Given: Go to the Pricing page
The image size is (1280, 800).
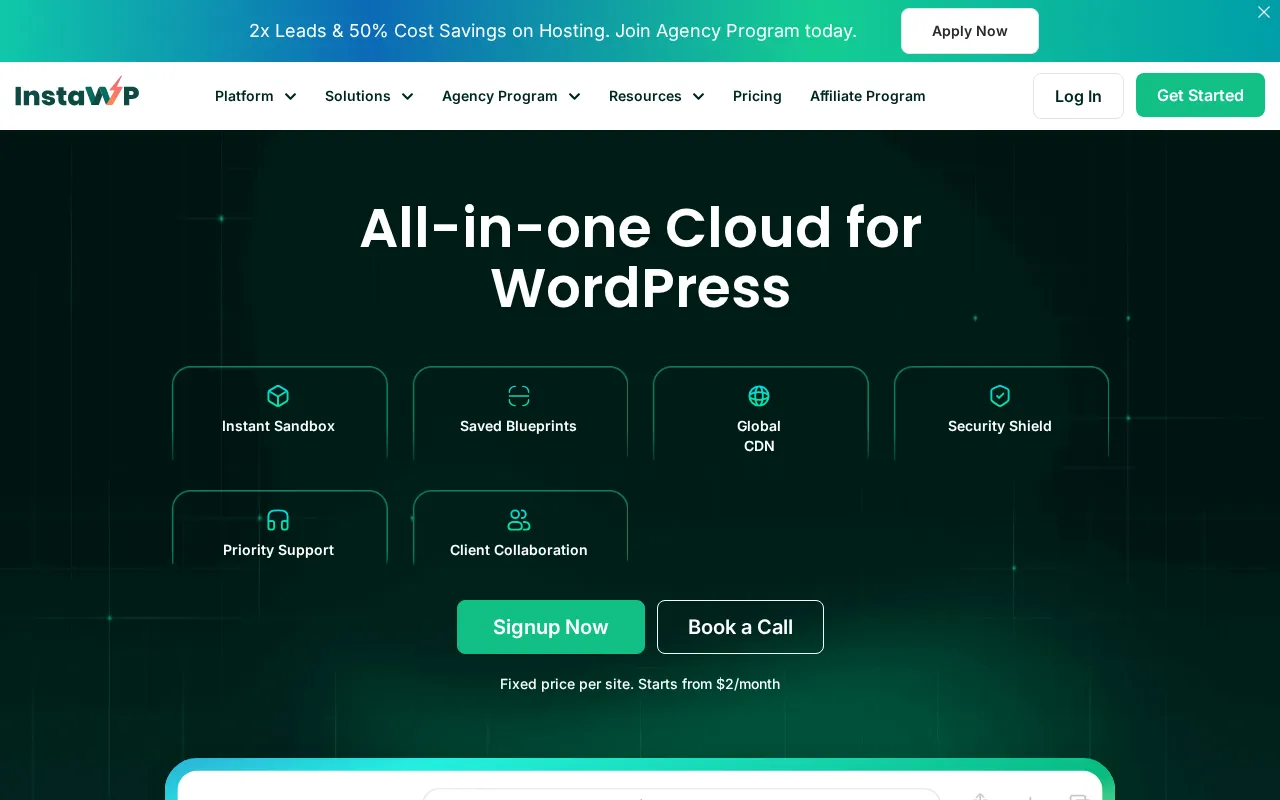Looking at the screenshot, I should pos(757,96).
